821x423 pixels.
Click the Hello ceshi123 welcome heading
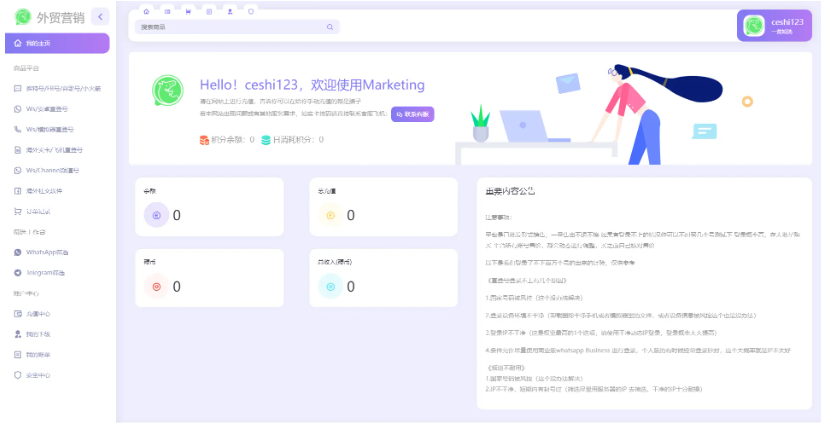312,85
